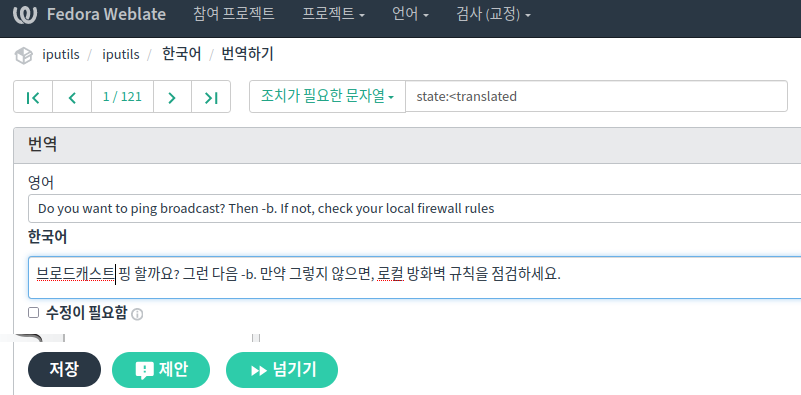801x395 pixels.
Task: Open the second iputils breadcrumb link
Action: [121, 55]
